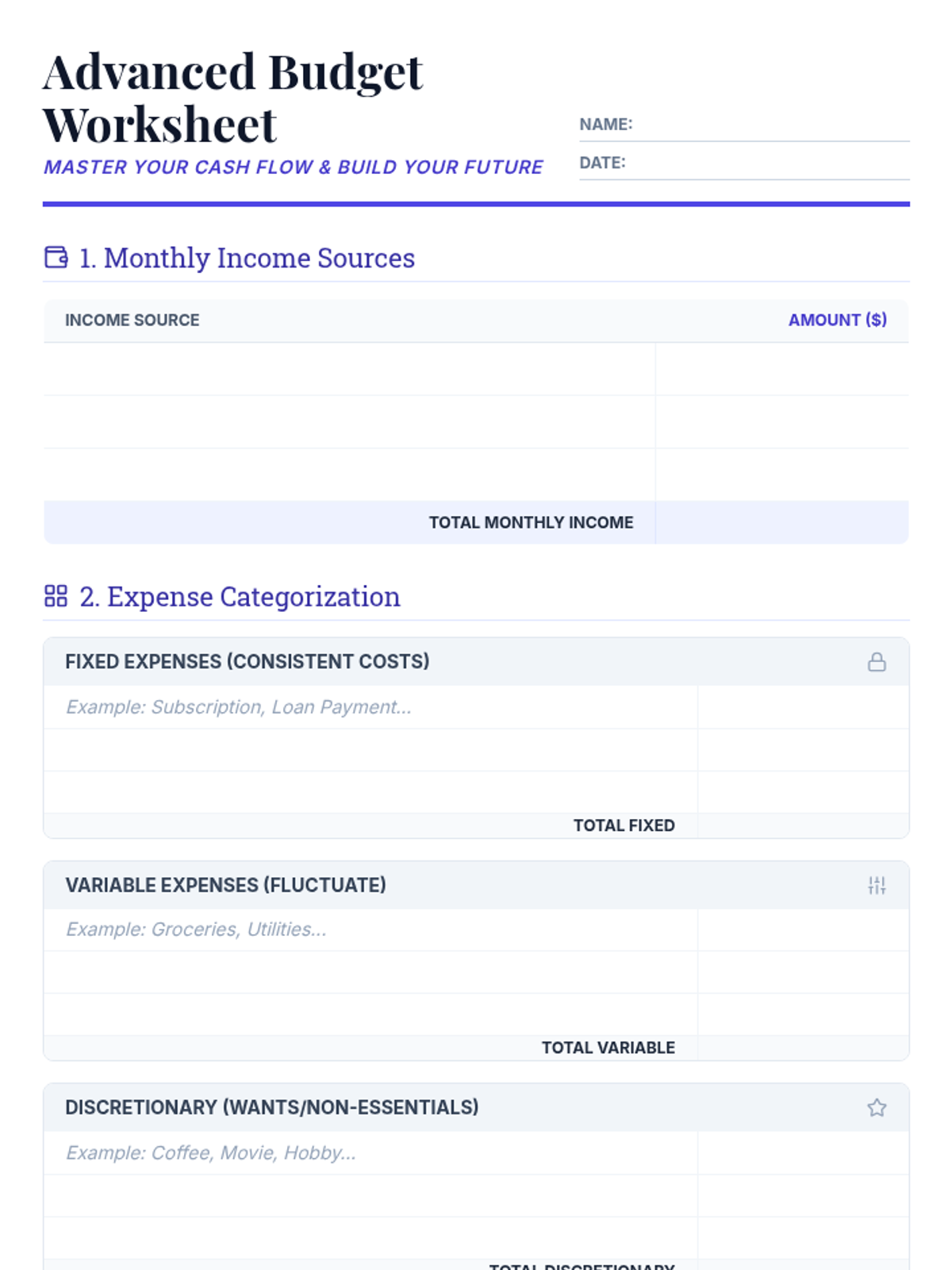Click the fixed expense example row field
952x1270 pixels.
pos(370,707)
